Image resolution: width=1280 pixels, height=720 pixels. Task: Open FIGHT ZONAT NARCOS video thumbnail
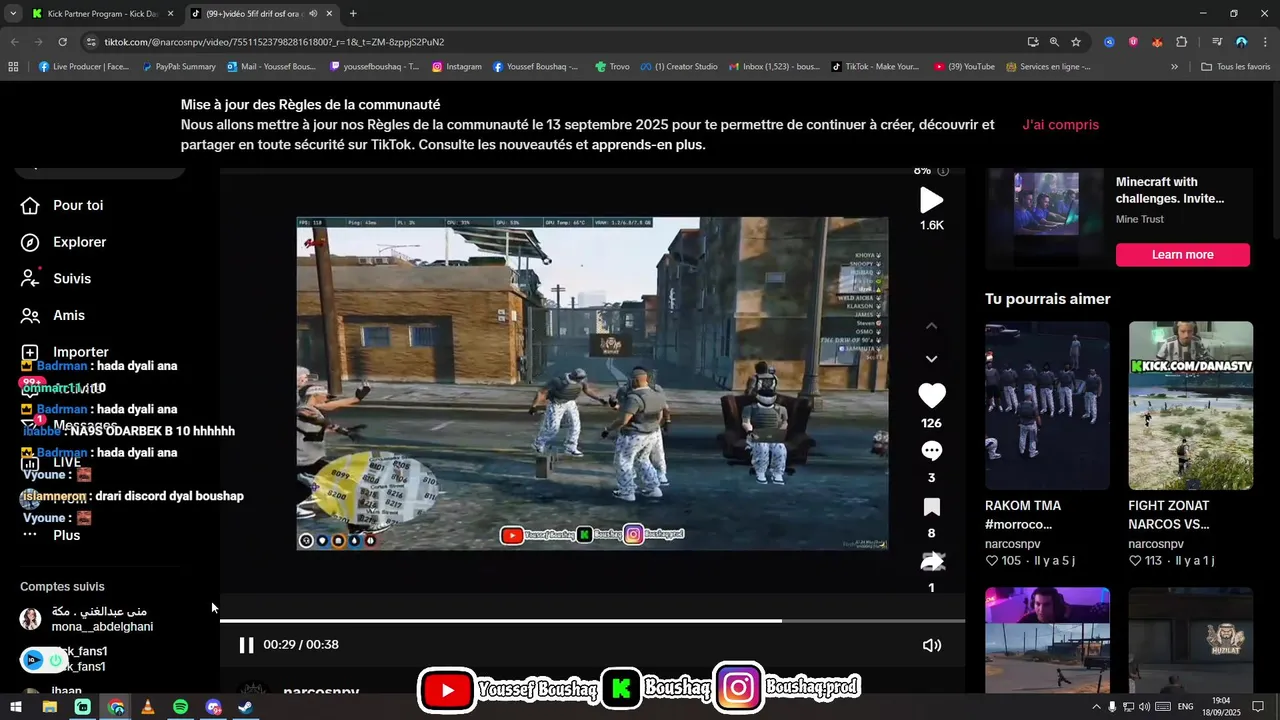click(1190, 405)
